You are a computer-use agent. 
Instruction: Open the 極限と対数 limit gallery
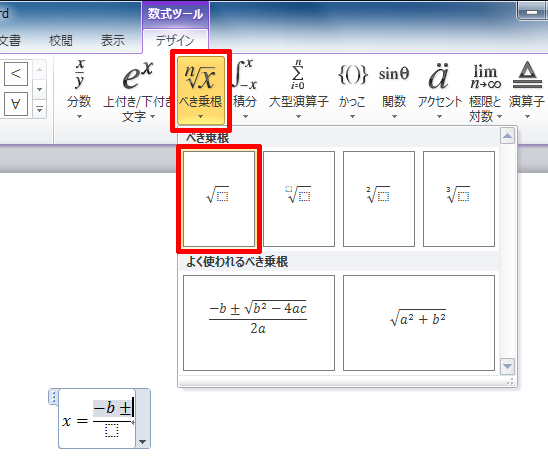tap(485, 90)
